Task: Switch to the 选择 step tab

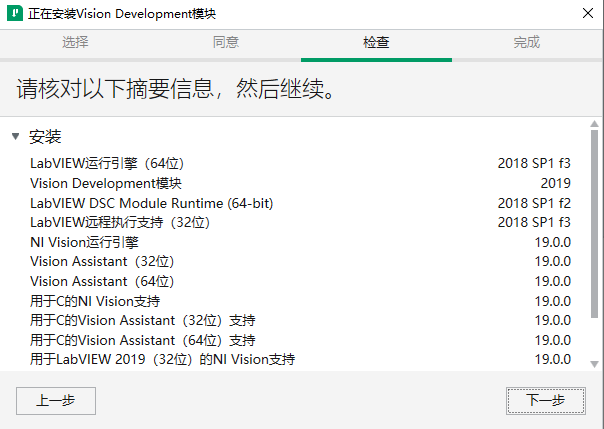Action: tap(75, 42)
